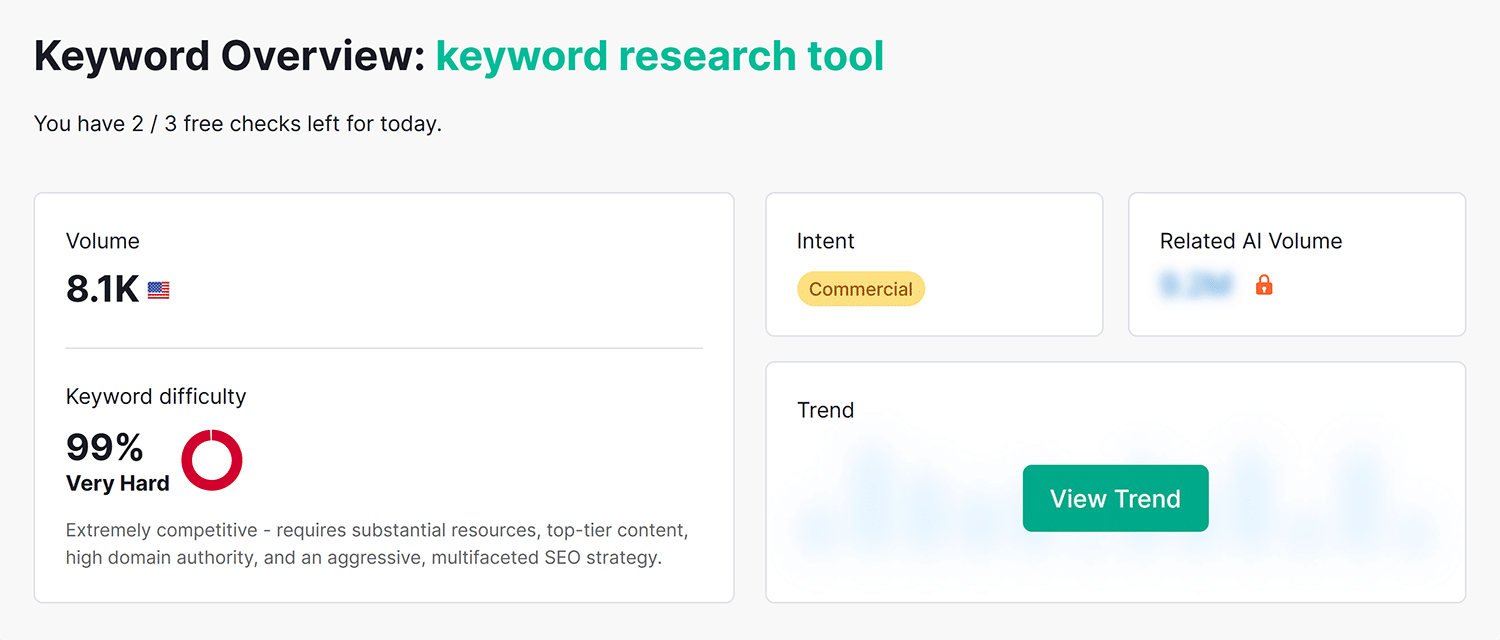This screenshot has height=640, width=1500.
Task: Click the 'Very Hard' label
Action: pyautogui.click(x=117, y=483)
